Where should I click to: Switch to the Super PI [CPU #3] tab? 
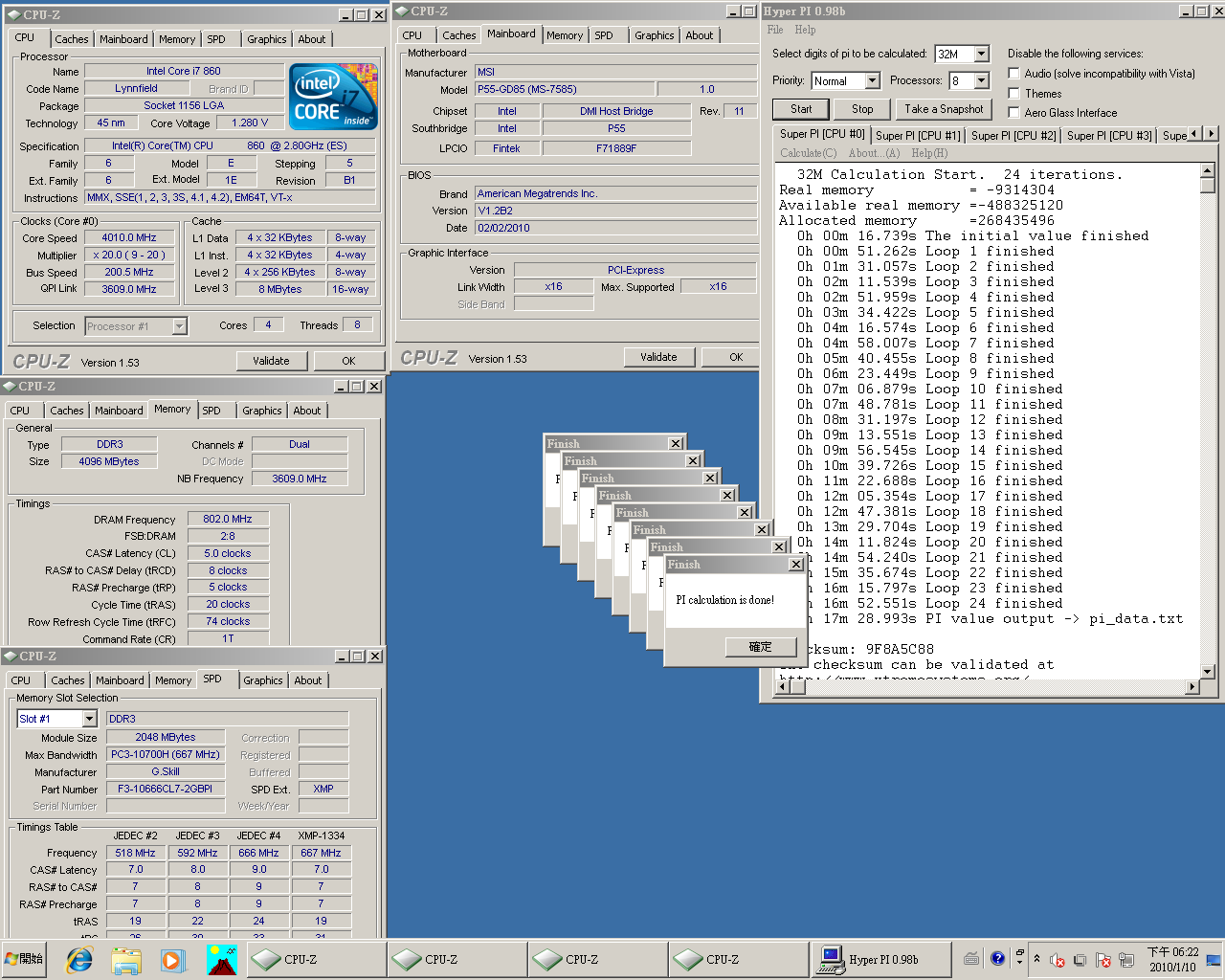[x=1109, y=136]
